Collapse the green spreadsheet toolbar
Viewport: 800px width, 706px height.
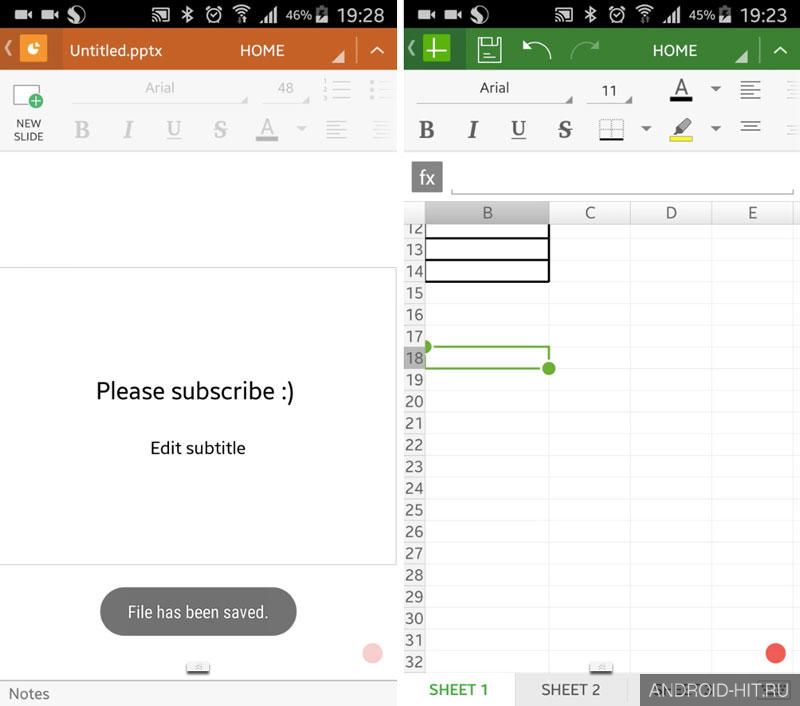click(780, 50)
